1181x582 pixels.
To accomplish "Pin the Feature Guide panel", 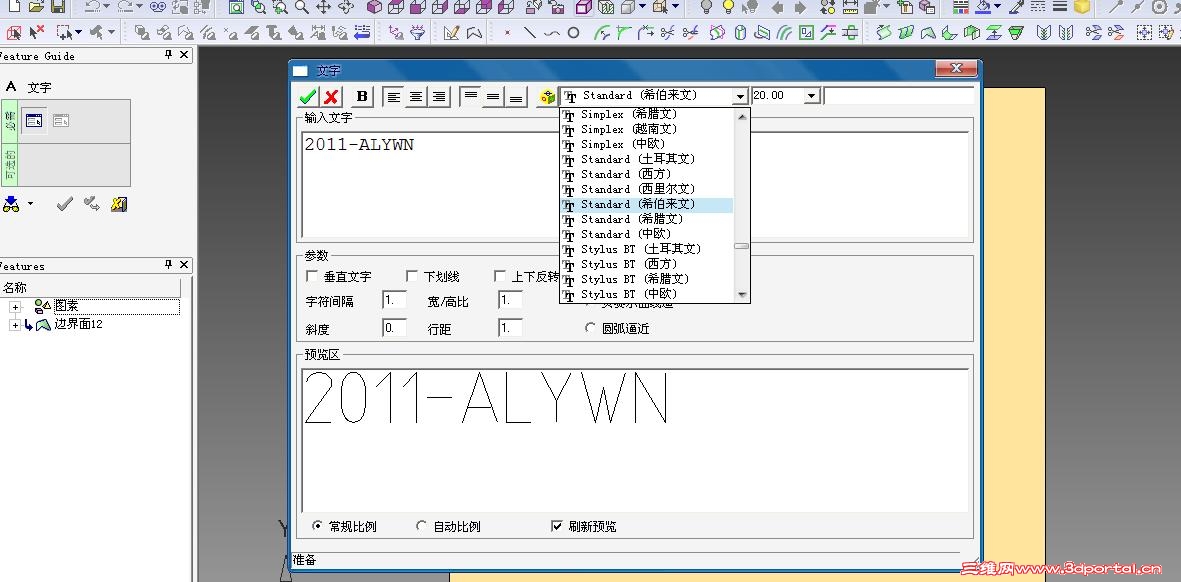I will [169, 55].
